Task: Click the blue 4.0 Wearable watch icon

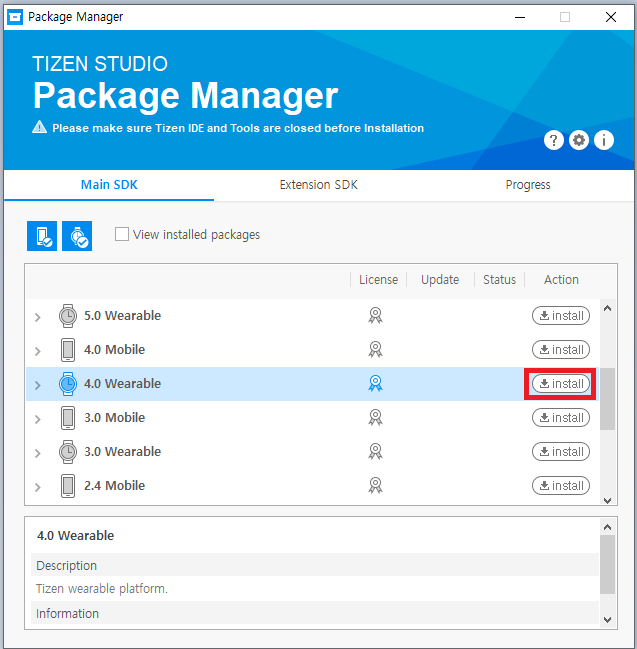Action: (x=67, y=384)
